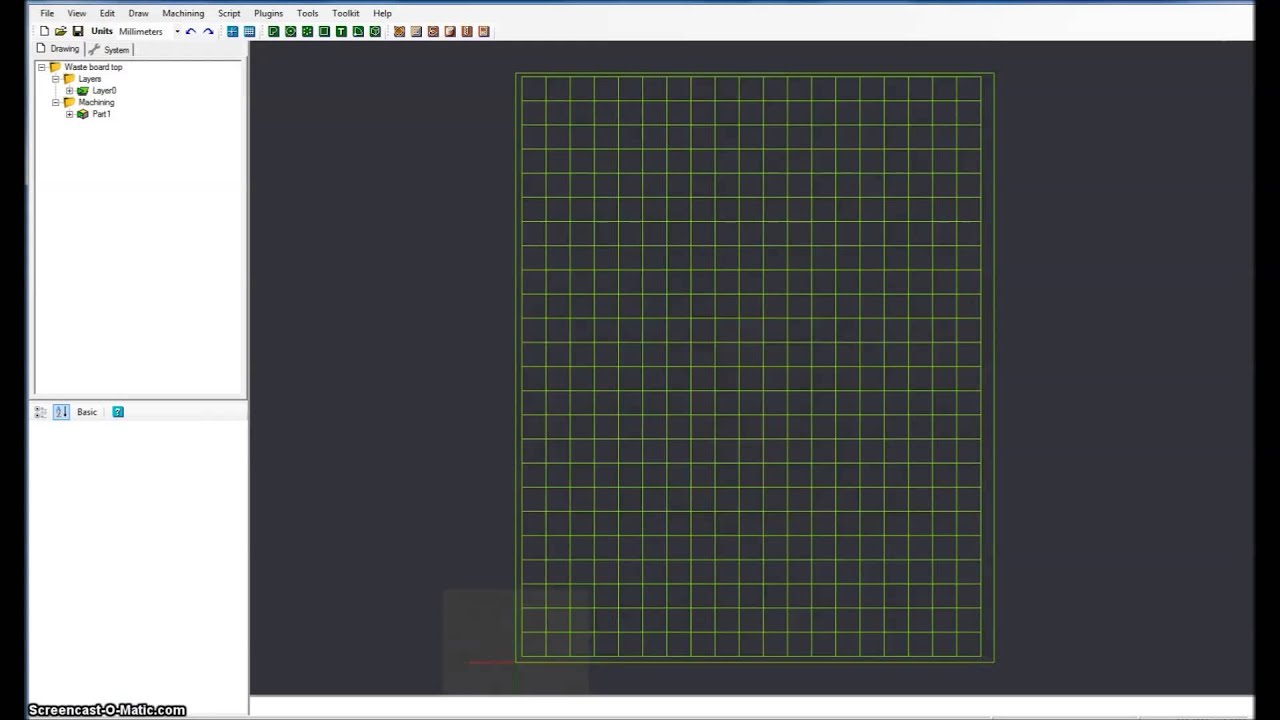Open the Plugins menu

click(x=268, y=13)
